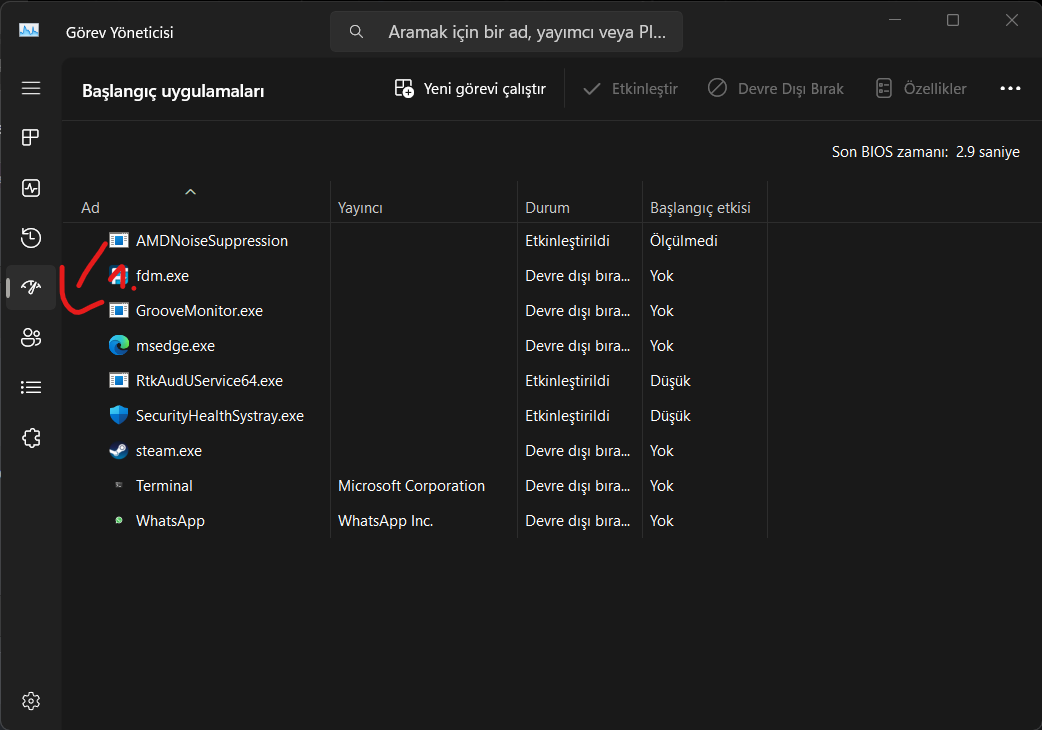
Task: Select the msedge.exe startup entry
Action: coord(175,346)
